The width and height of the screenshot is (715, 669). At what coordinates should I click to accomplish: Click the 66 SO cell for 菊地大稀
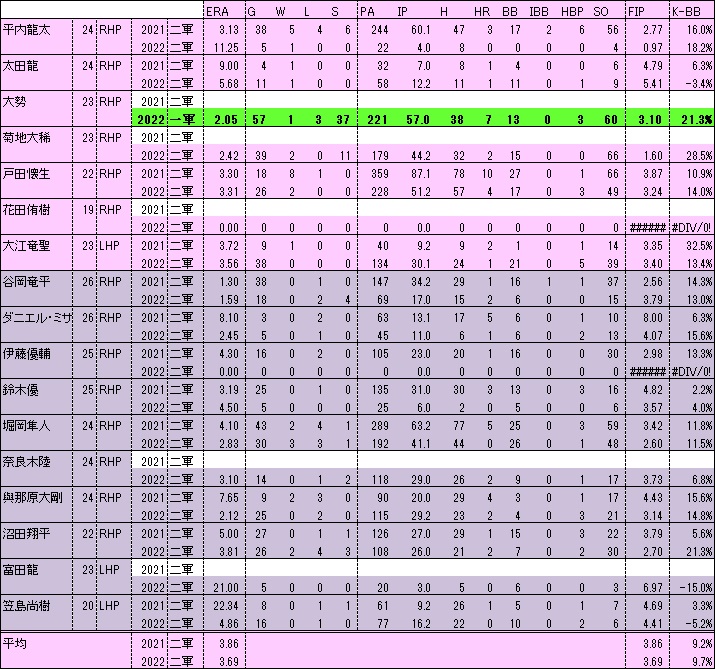tap(612, 156)
